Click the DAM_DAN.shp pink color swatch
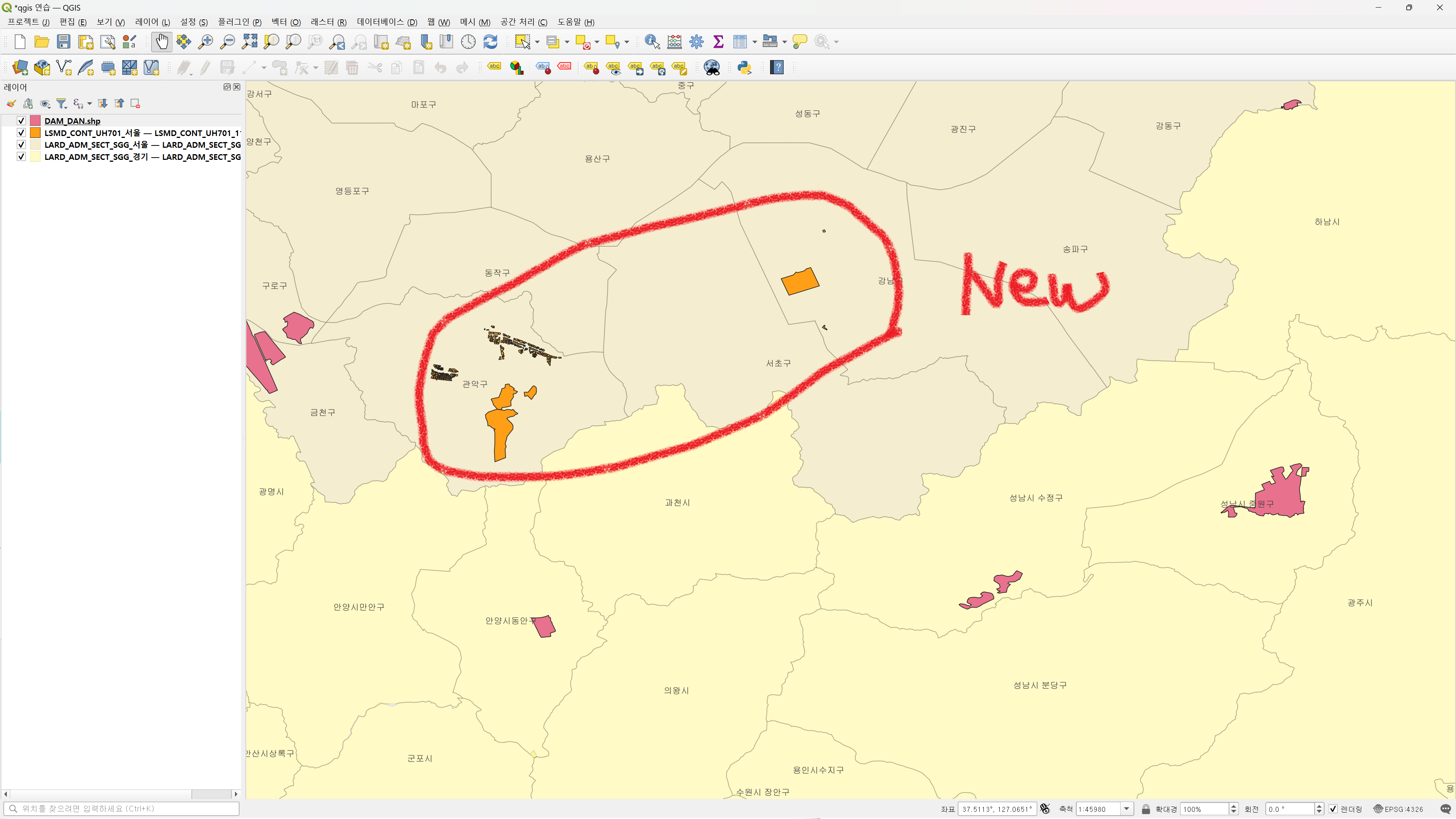Screen dimensions: 1456x819 tap(35, 121)
